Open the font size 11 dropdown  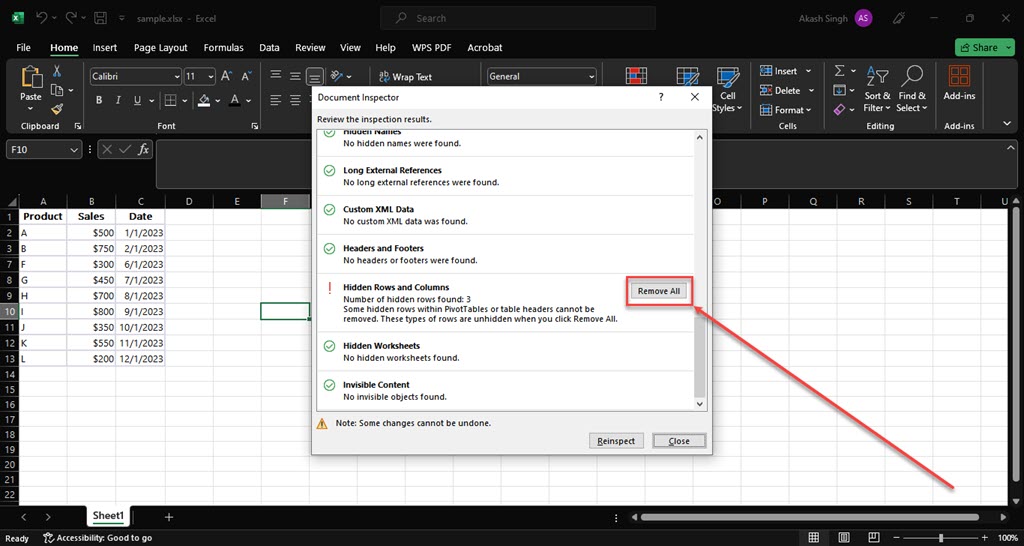tap(210, 76)
